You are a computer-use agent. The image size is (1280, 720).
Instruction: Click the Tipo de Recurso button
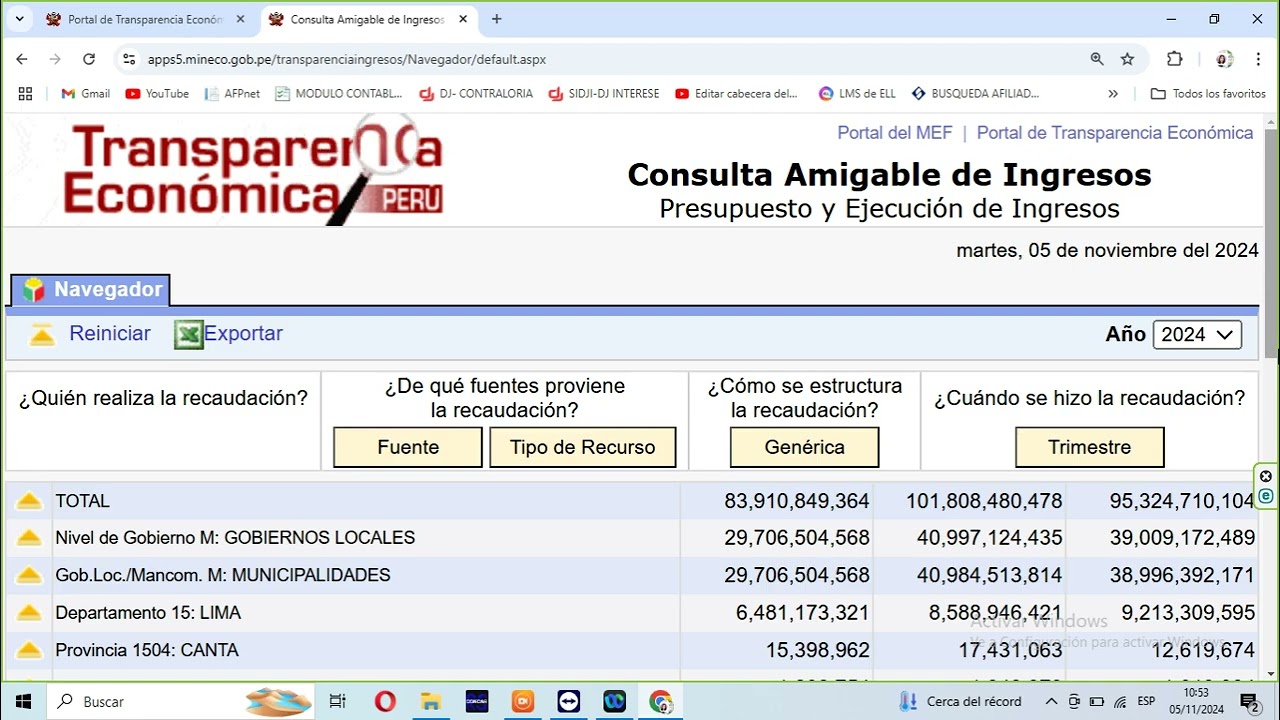(583, 447)
